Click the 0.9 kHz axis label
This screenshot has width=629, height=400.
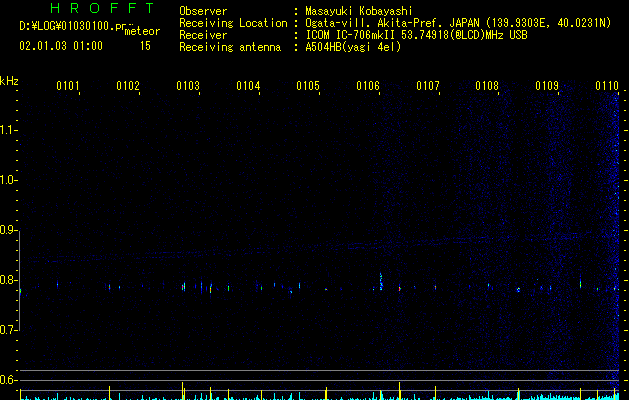point(8,230)
